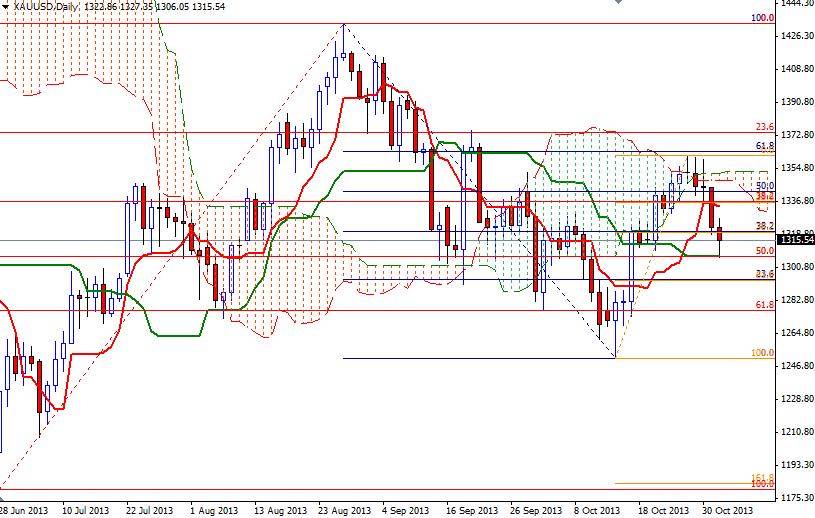Click the orange 161.8 Fibonacci extension label
The height and width of the screenshot is (518, 815).
point(763,477)
